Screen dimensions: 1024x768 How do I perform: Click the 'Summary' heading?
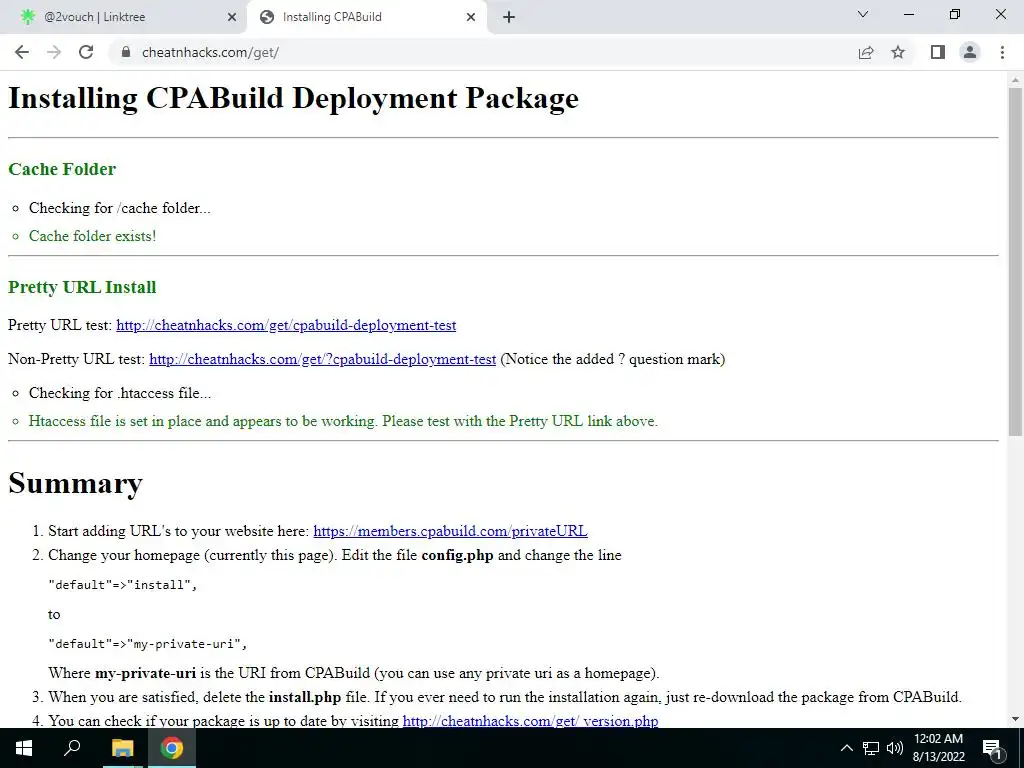click(75, 483)
